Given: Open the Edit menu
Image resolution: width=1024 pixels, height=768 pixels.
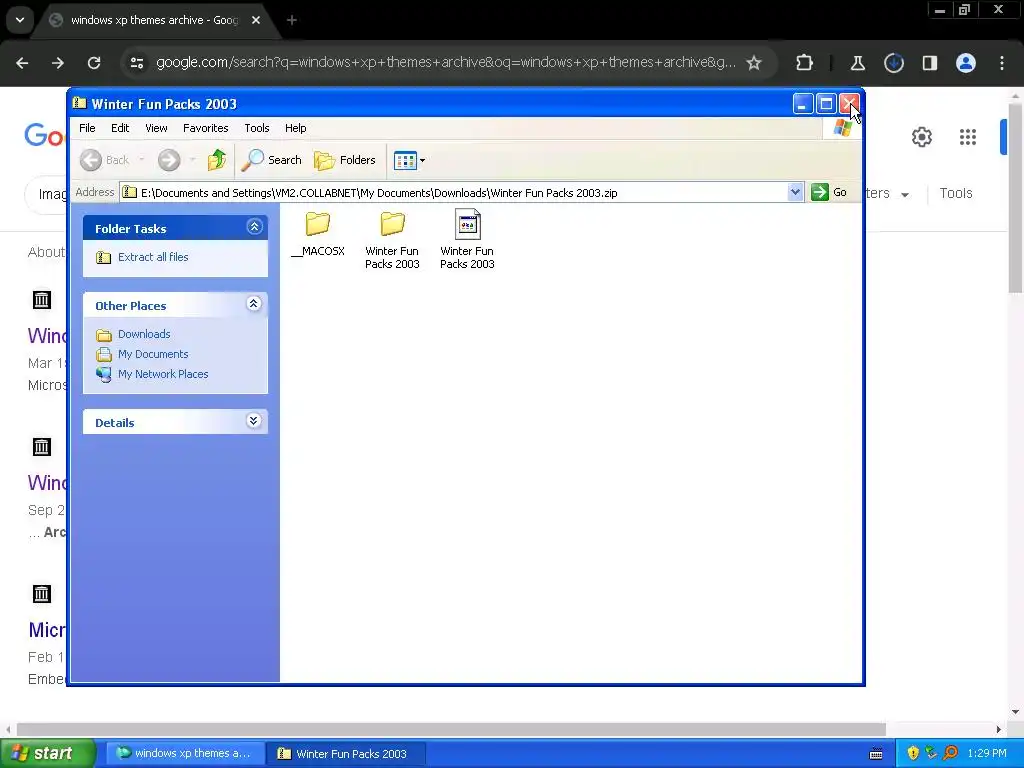Looking at the screenshot, I should [x=120, y=128].
